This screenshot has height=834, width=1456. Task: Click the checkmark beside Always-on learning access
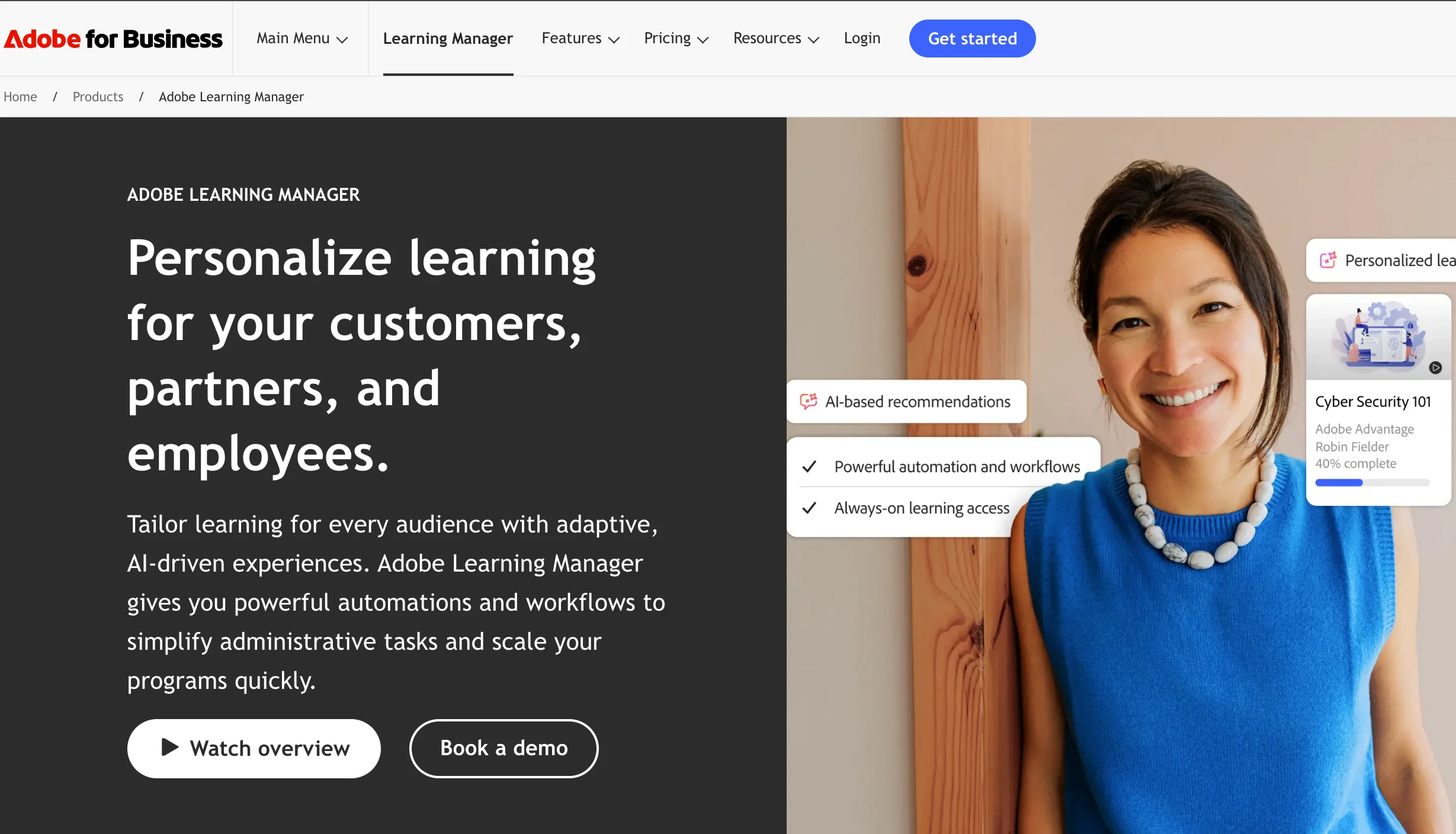tap(809, 508)
